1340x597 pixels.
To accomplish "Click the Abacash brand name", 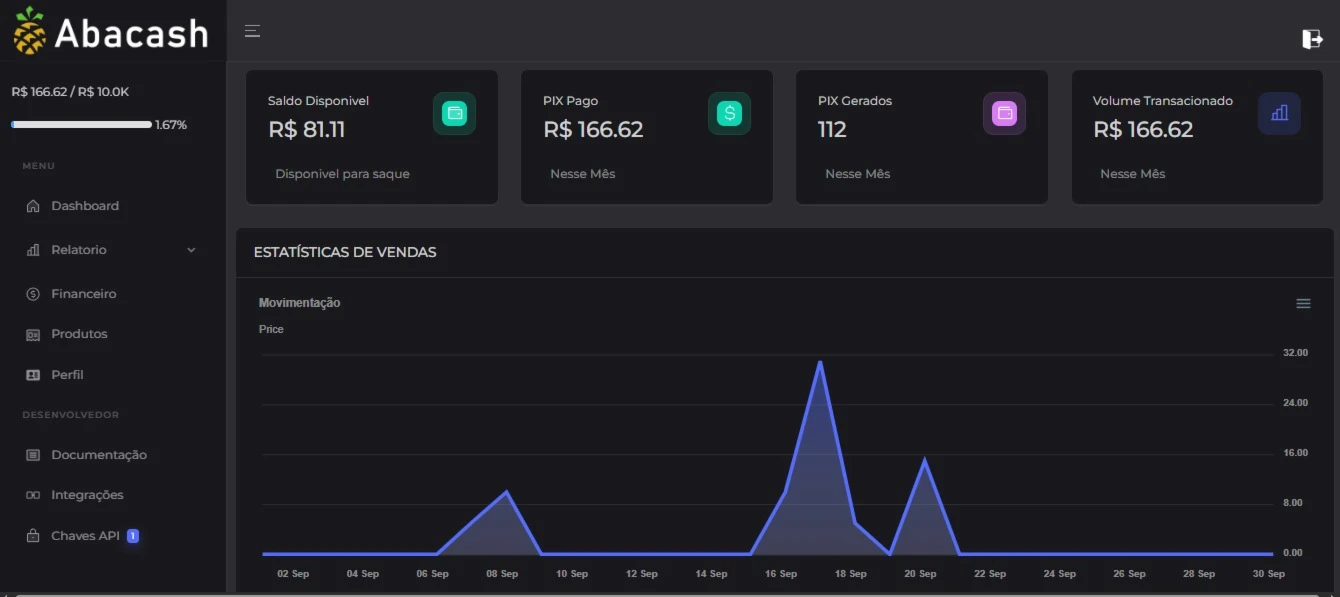I will (x=131, y=34).
